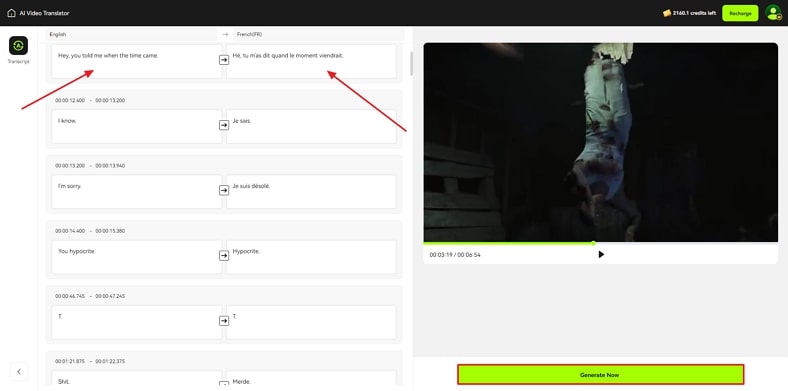This screenshot has height=391, width=788.
Task: Click end timestamp 00:00:47.245
Action: pos(110,297)
